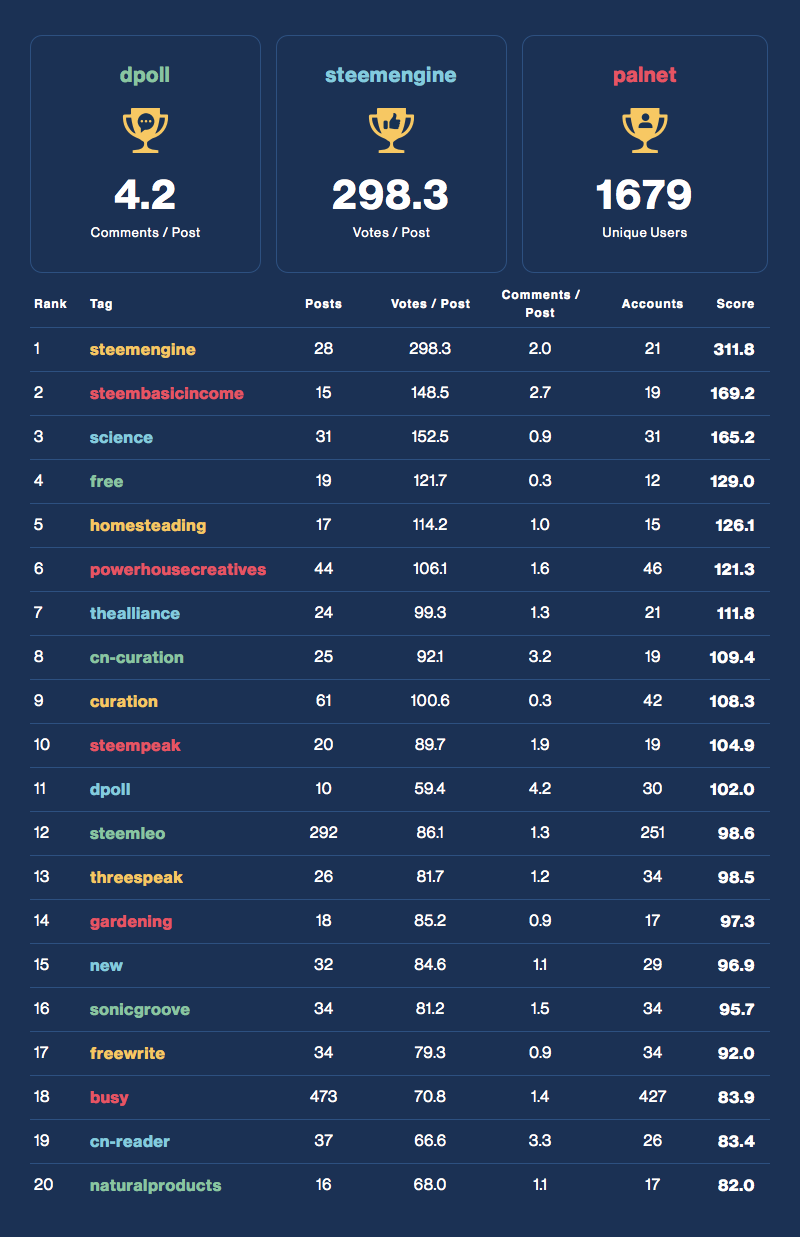Select score 165.2 for science
The width and height of the screenshot is (800, 1237).
(733, 437)
